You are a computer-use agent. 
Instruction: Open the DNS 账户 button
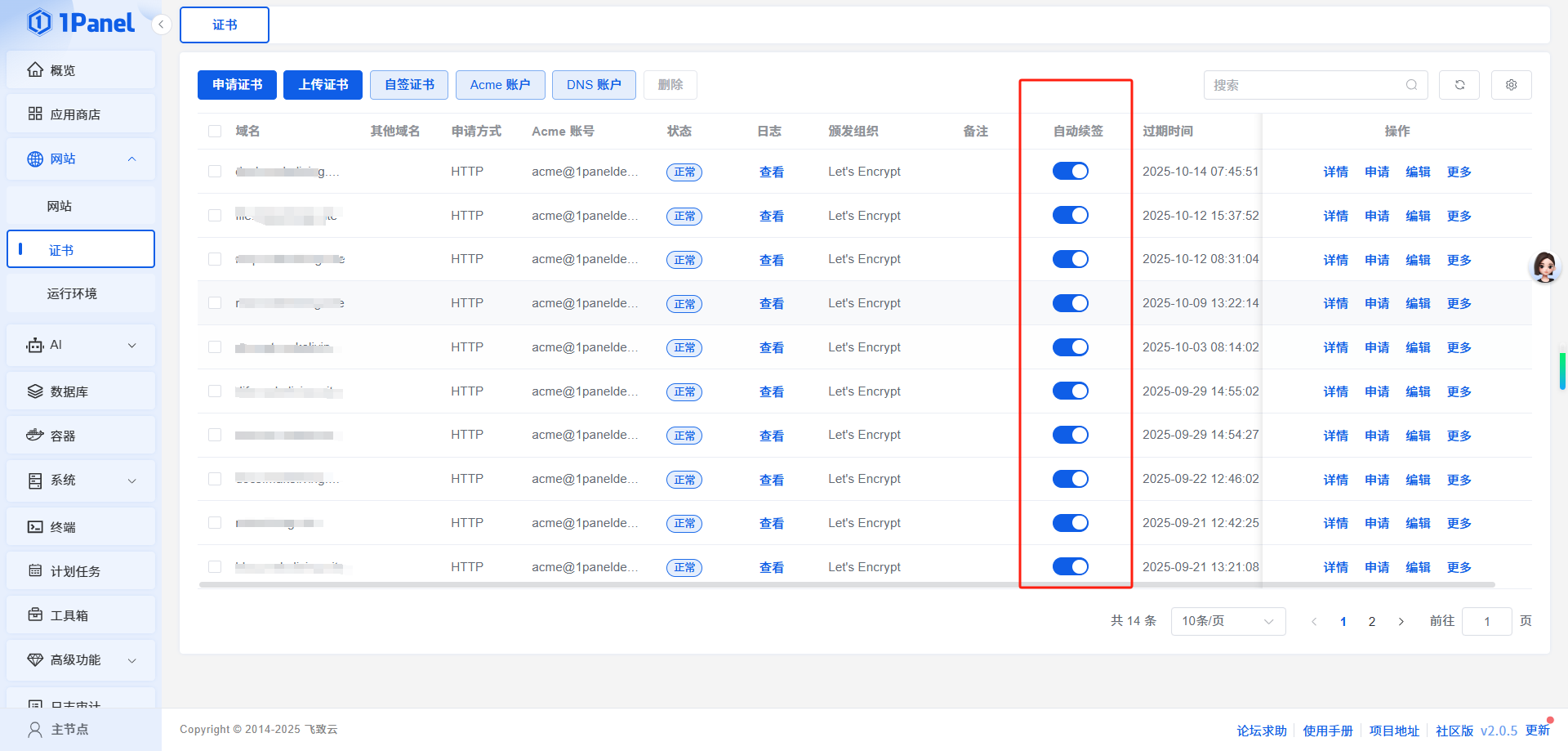[x=594, y=85]
